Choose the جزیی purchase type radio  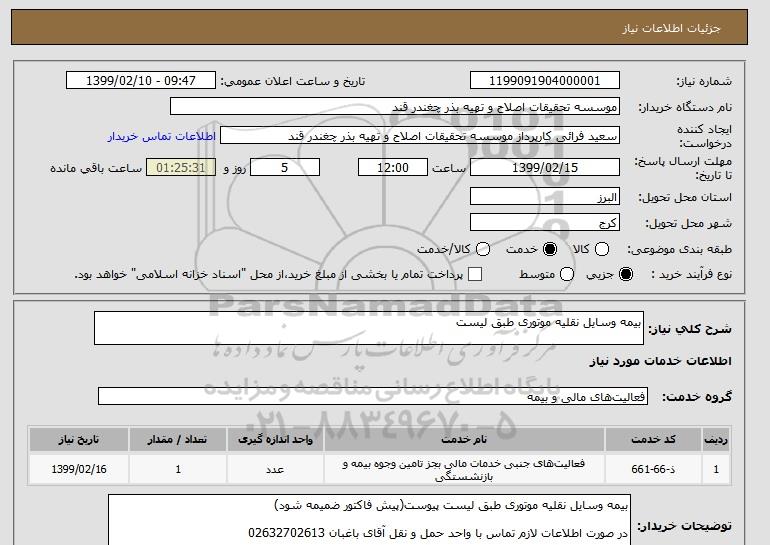(626, 274)
